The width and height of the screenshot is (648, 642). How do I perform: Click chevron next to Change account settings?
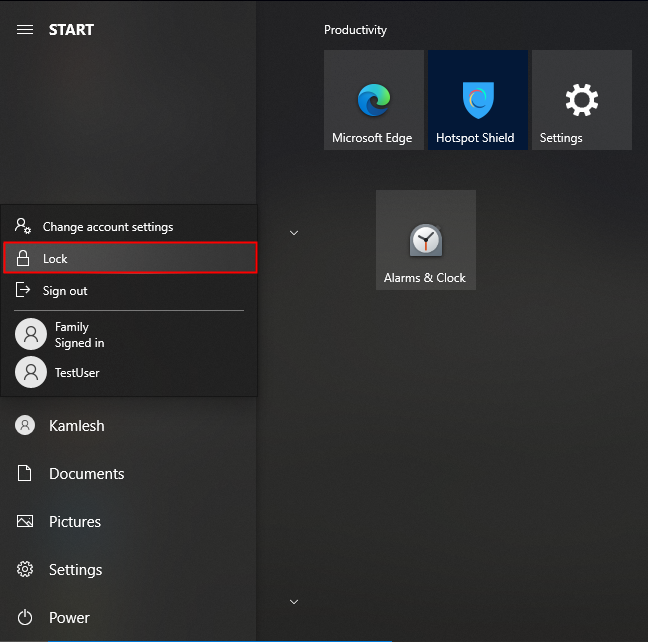pyautogui.click(x=294, y=233)
